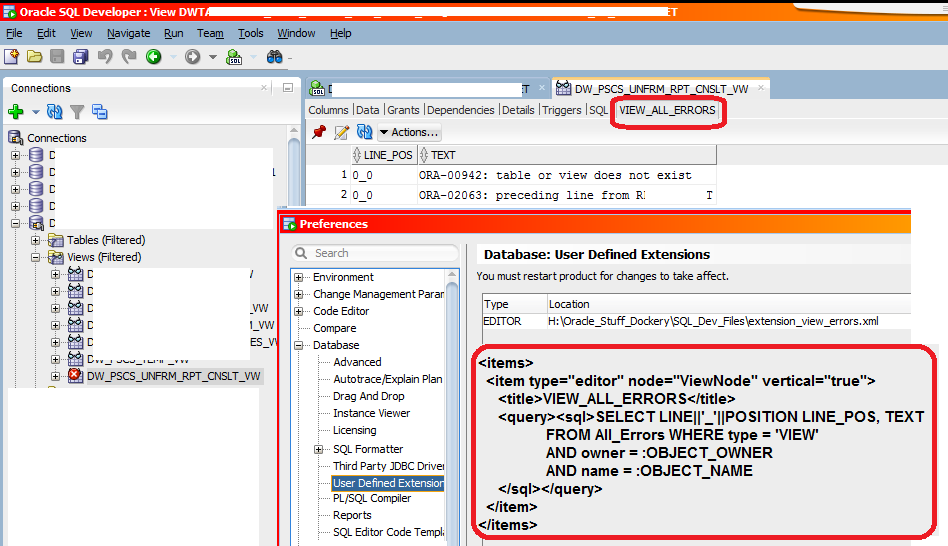Select Compare in Preferences tree
The height and width of the screenshot is (546, 948).
pyautogui.click(x=334, y=328)
